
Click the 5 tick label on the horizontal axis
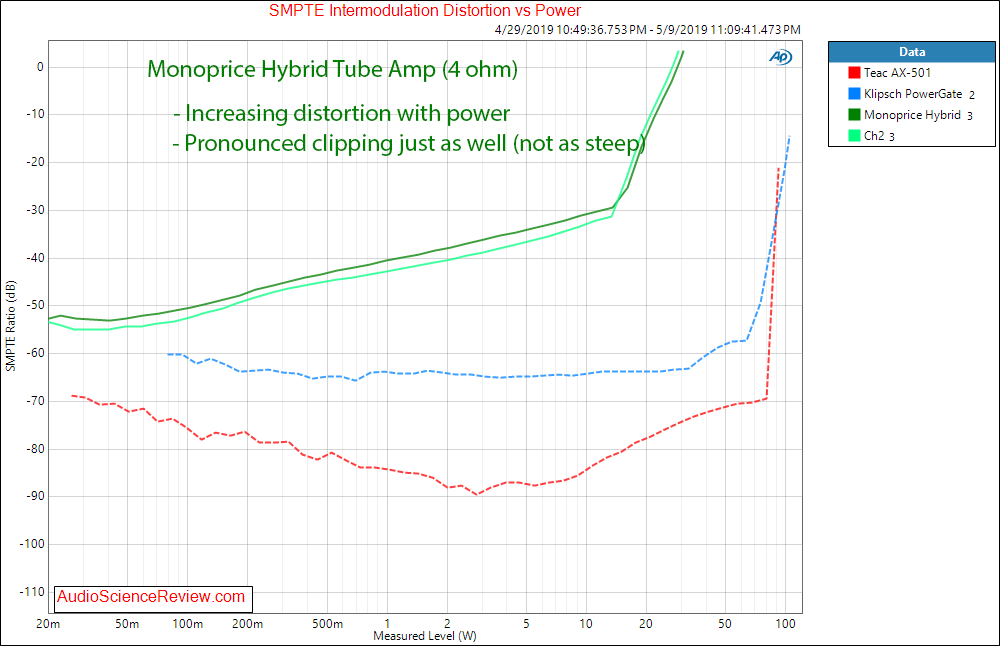526,624
